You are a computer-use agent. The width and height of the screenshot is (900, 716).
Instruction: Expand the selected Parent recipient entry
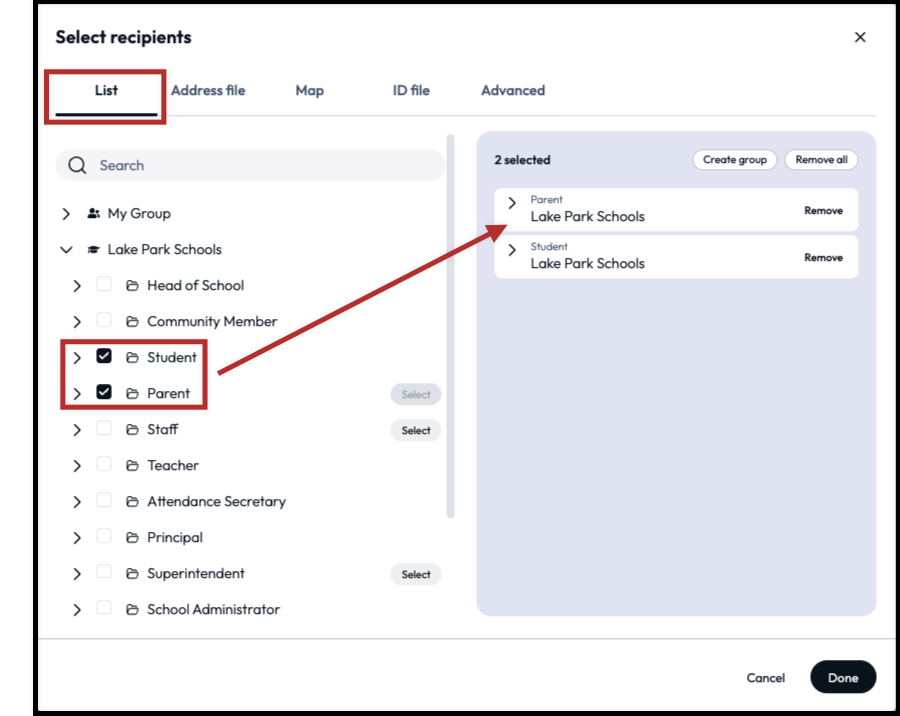[x=512, y=203]
